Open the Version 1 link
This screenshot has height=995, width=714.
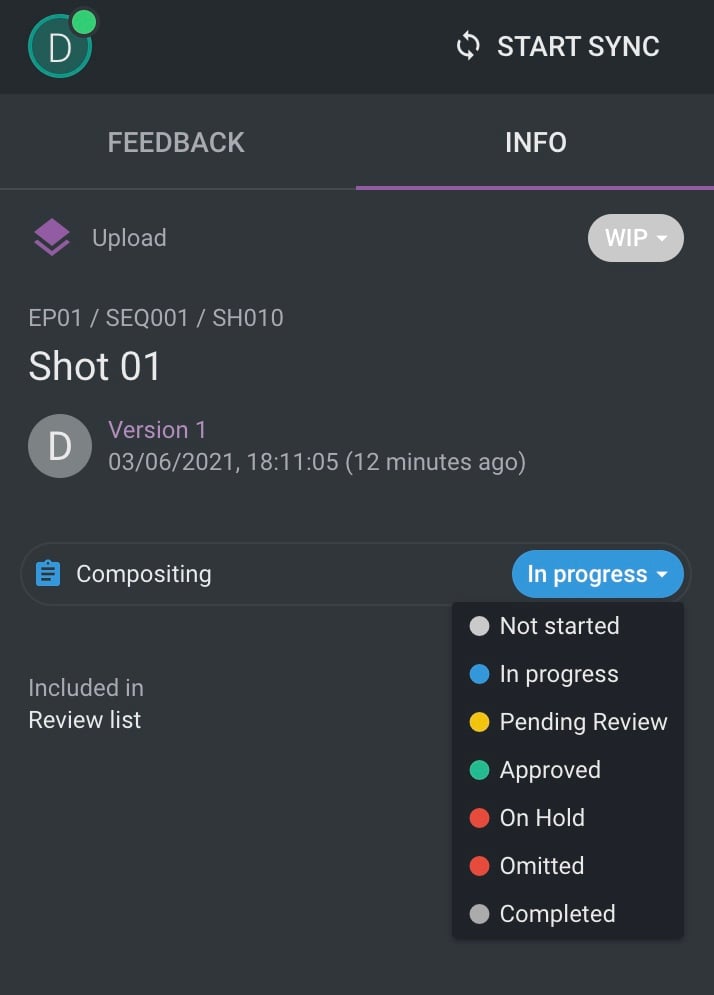[x=157, y=430]
